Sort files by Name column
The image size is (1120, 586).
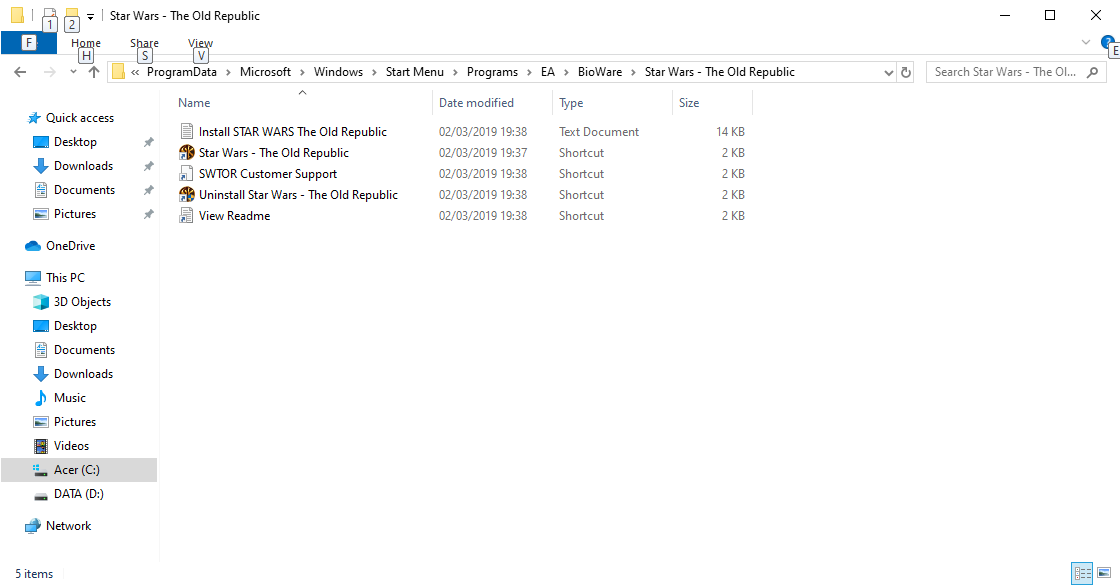click(194, 103)
